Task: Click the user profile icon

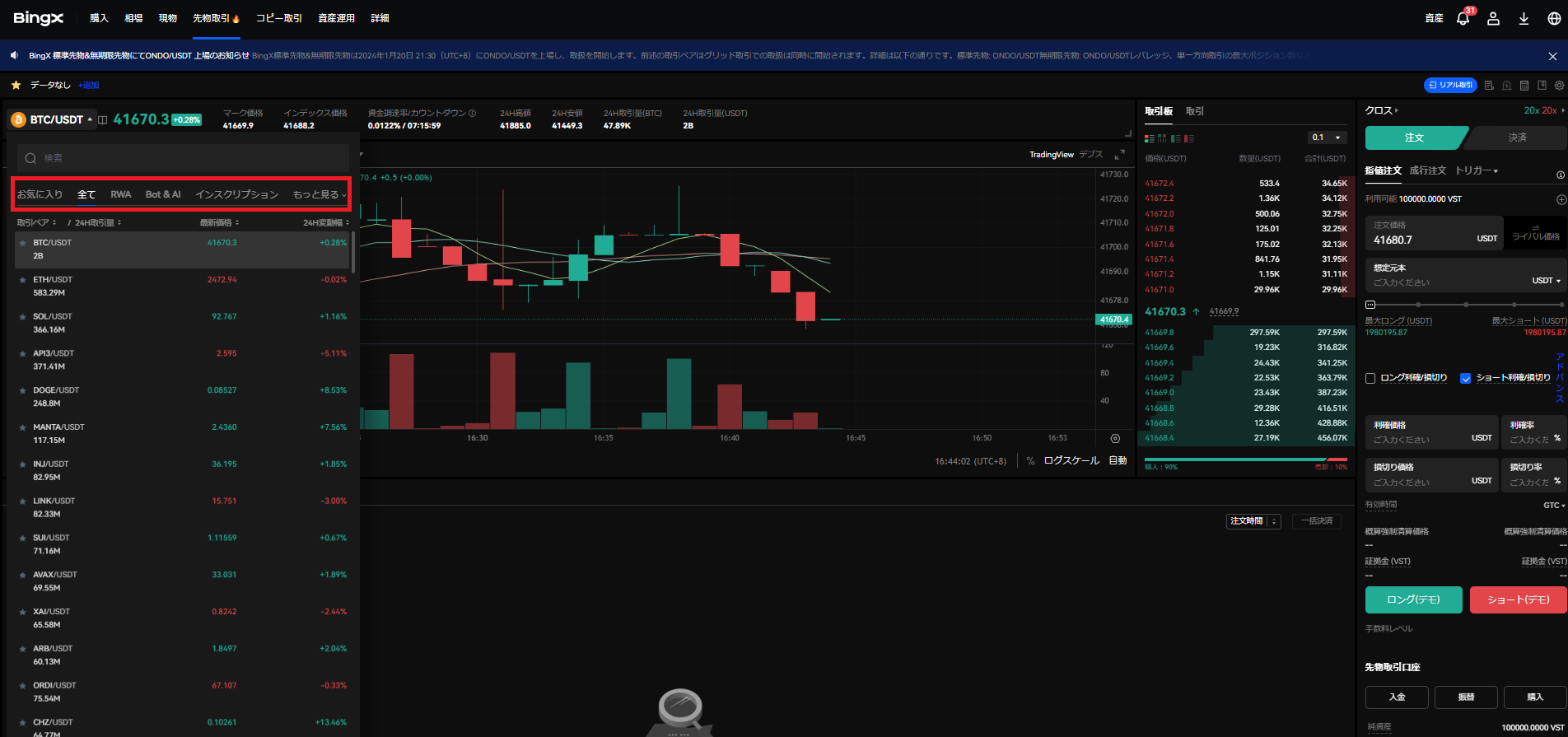Action: coord(1493,18)
